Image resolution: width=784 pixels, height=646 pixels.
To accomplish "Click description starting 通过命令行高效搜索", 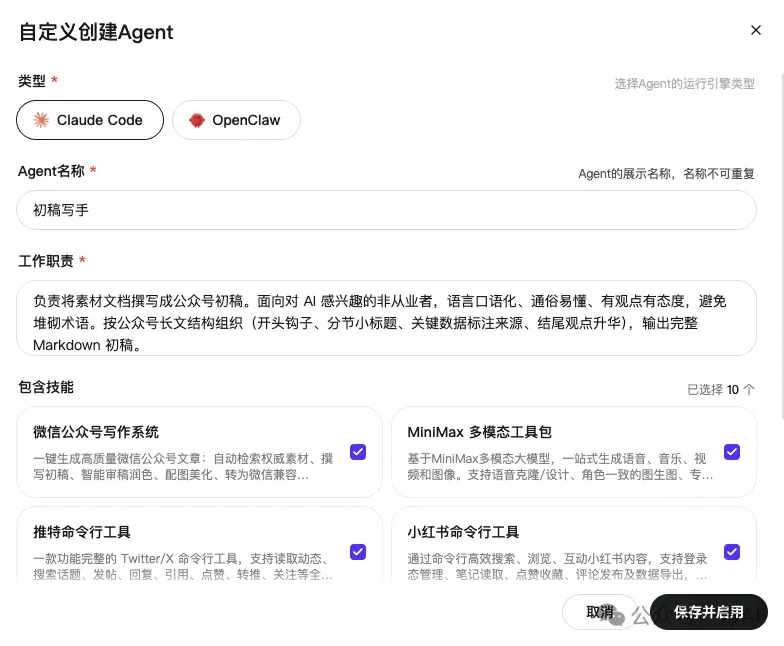I will point(558,566).
